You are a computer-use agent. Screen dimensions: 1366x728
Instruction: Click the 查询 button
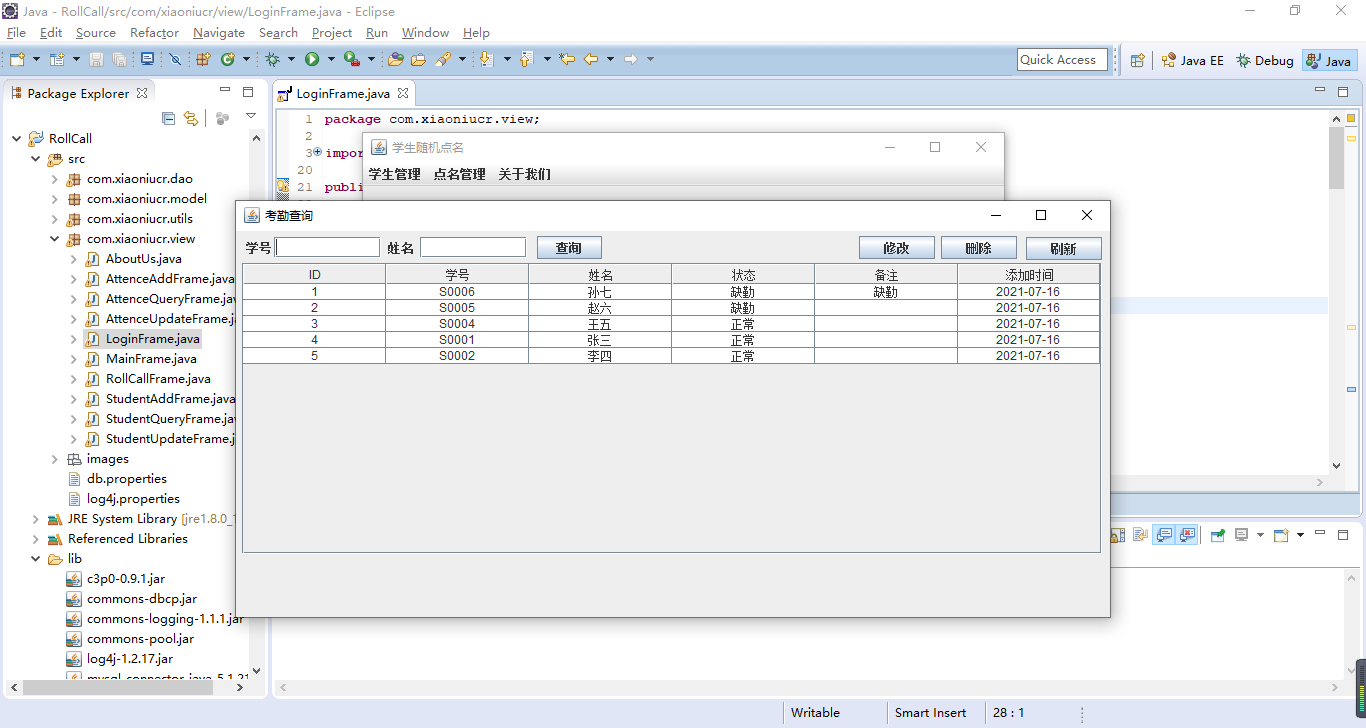click(x=569, y=248)
